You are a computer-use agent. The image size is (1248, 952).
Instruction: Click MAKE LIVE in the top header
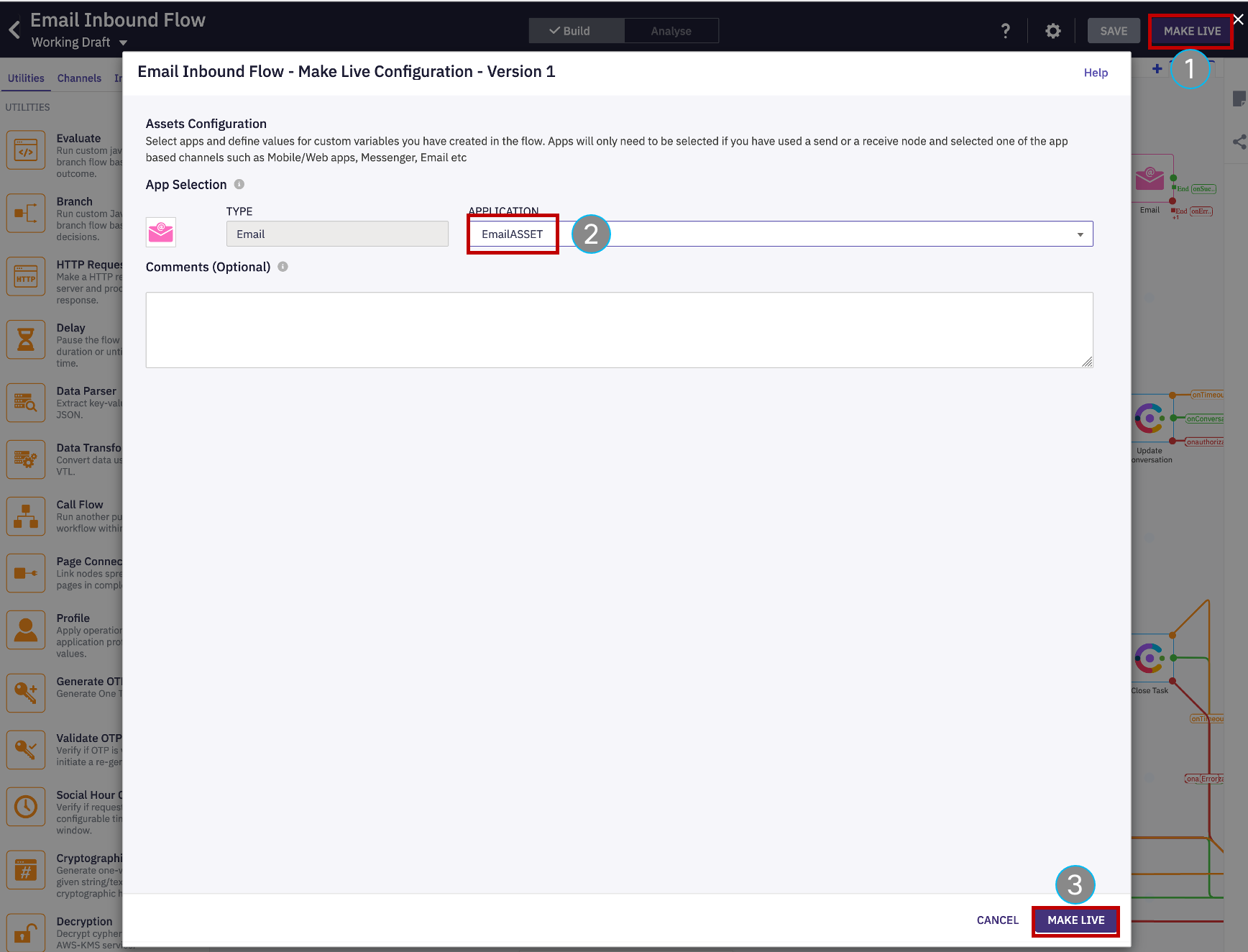pyautogui.click(x=1192, y=31)
